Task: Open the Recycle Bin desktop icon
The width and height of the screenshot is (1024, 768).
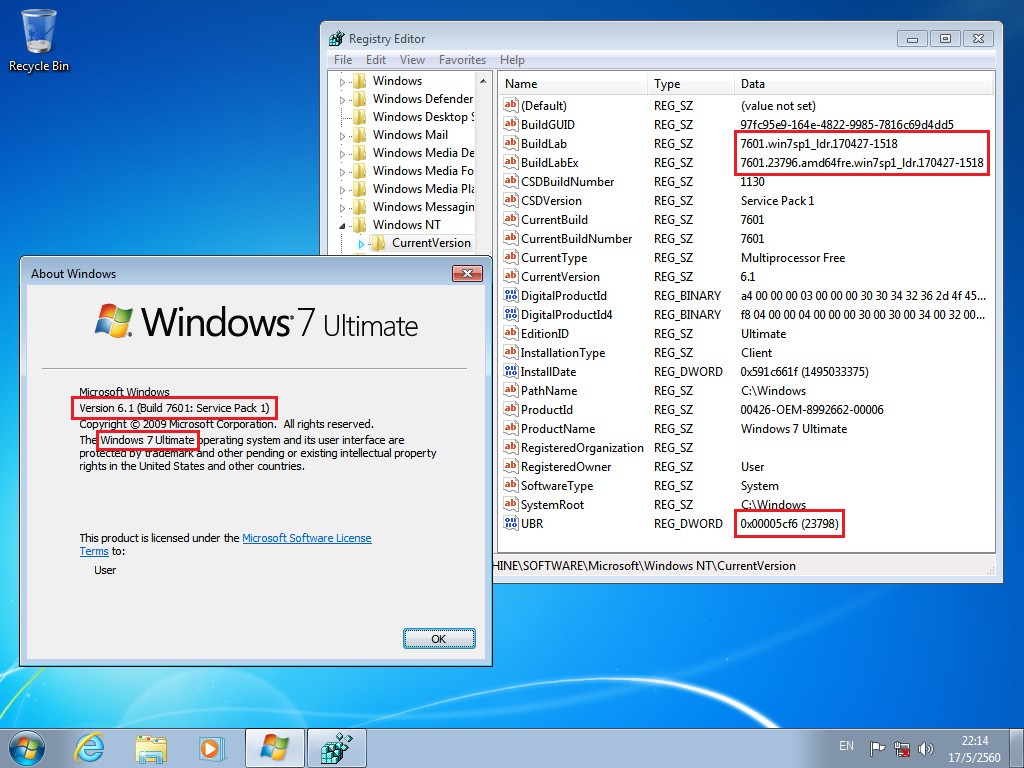Action: pyautogui.click(x=39, y=40)
